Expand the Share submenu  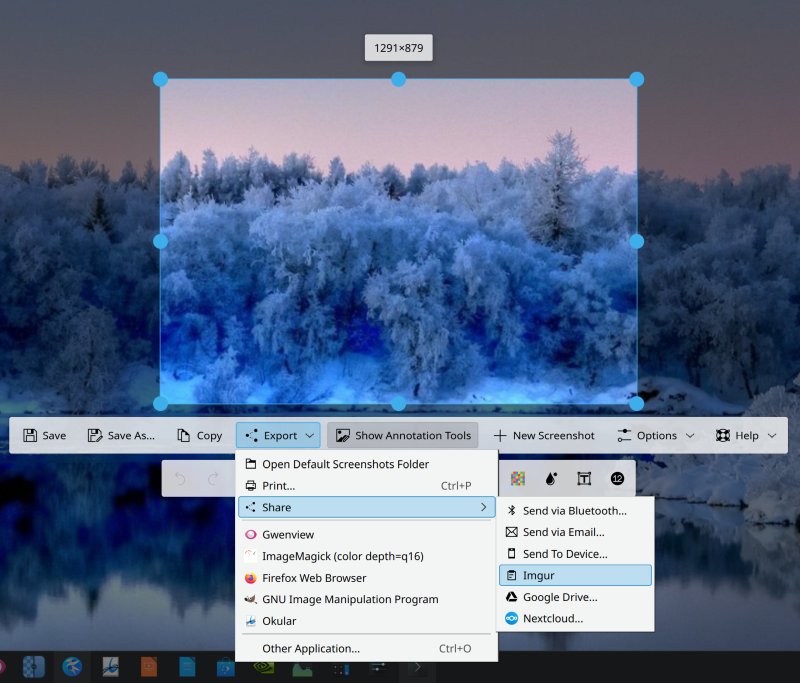[x=366, y=507]
